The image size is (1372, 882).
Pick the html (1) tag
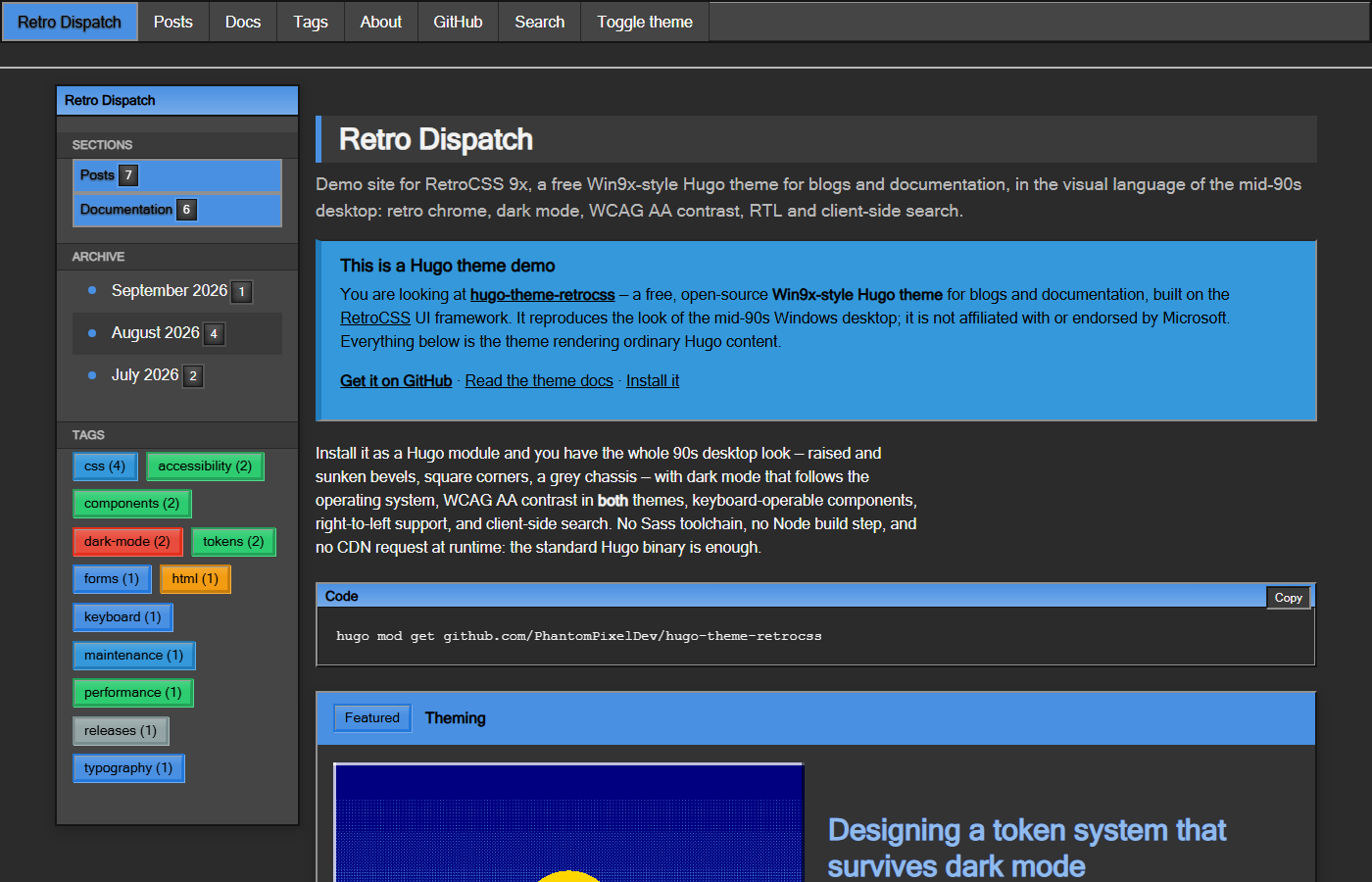[195, 579]
